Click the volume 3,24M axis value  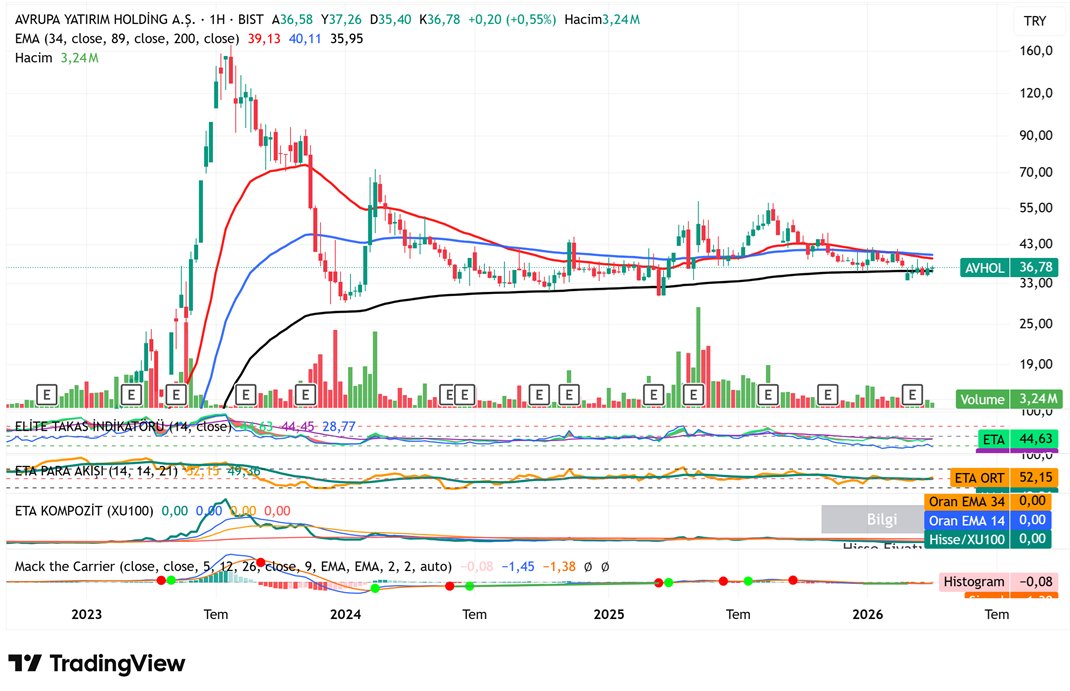[1038, 399]
